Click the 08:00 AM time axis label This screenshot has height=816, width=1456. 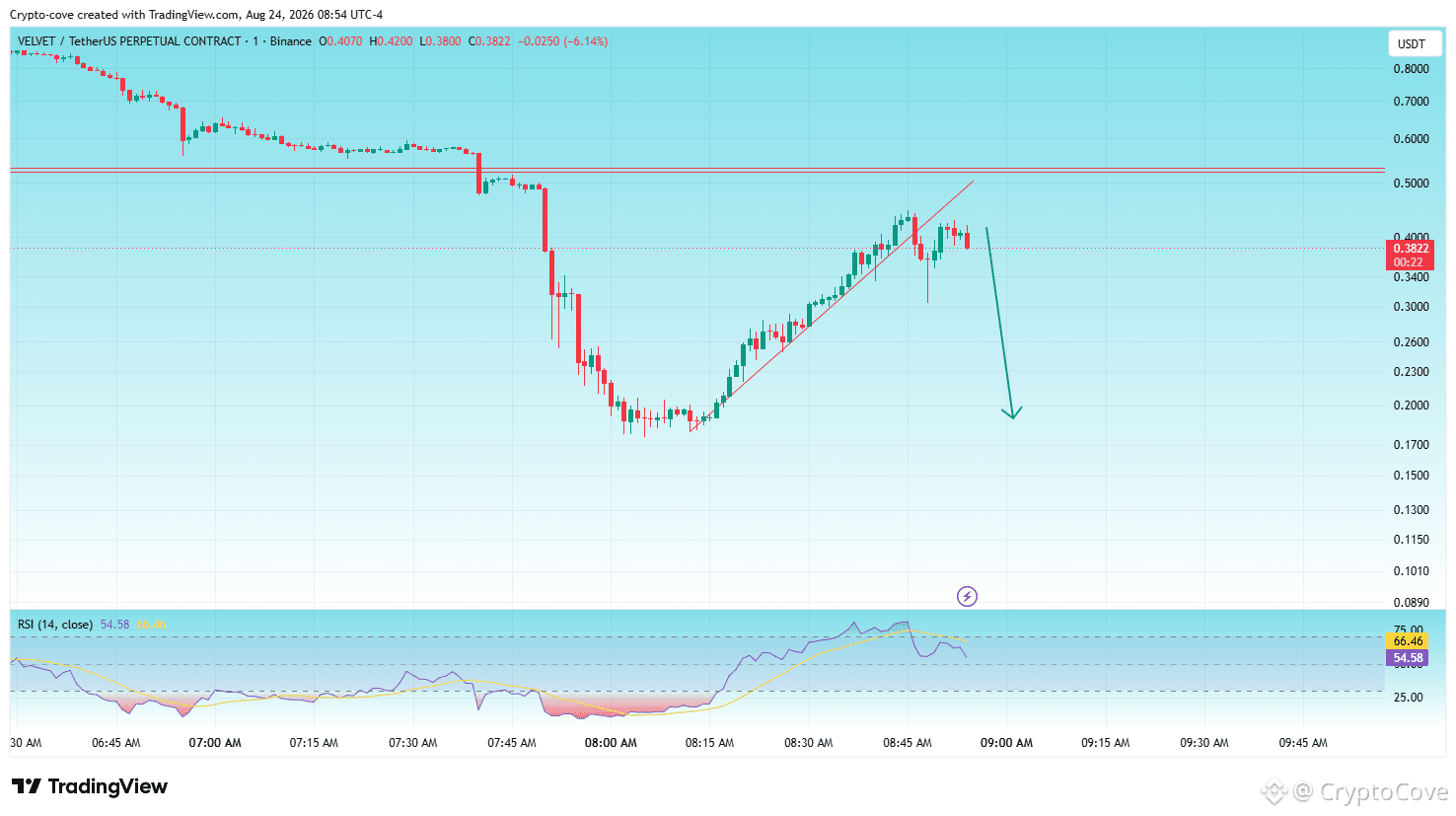[611, 743]
